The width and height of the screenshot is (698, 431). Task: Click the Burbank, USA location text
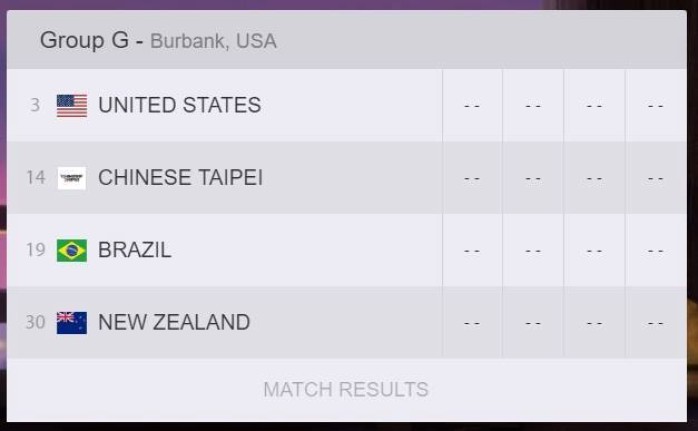[x=213, y=42]
